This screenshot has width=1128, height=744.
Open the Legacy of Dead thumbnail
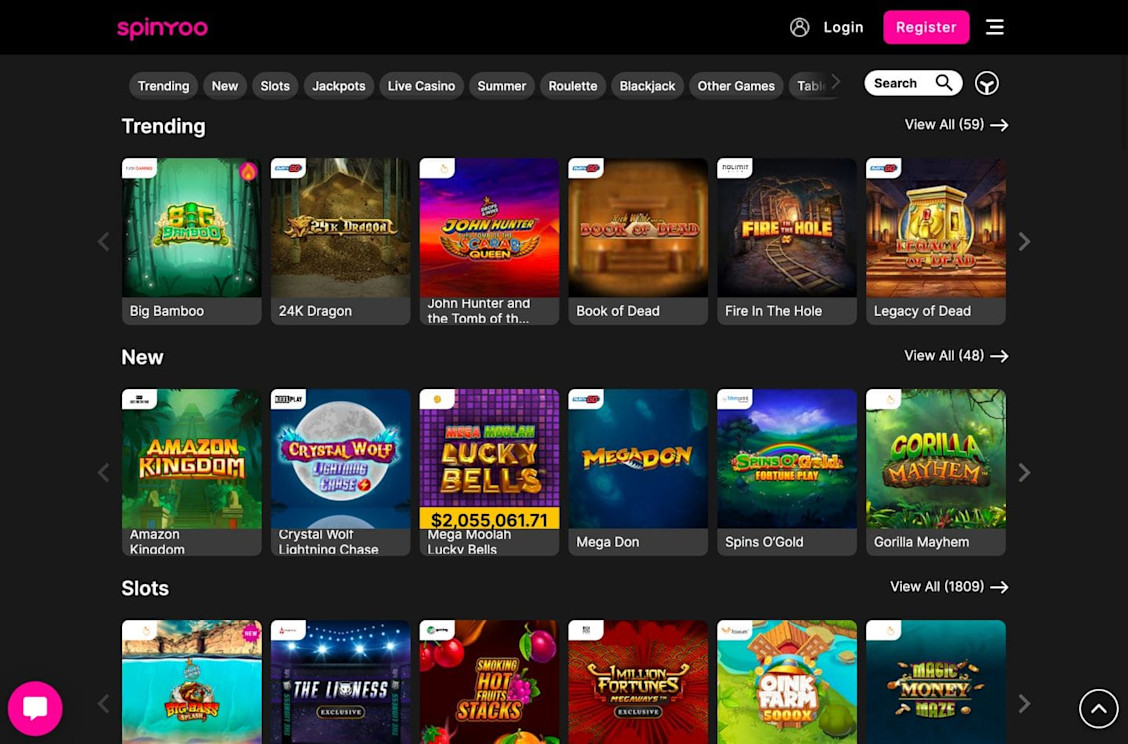[x=936, y=227]
